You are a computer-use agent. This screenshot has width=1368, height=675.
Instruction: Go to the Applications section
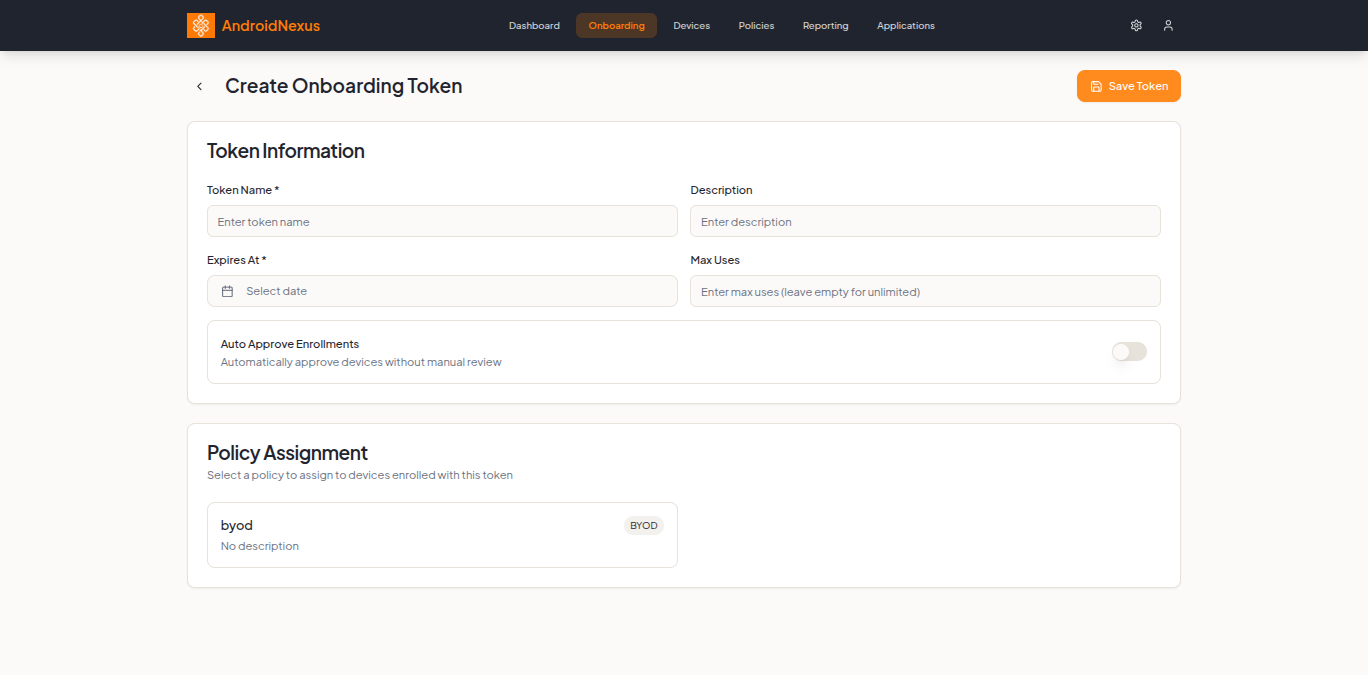[905, 25]
